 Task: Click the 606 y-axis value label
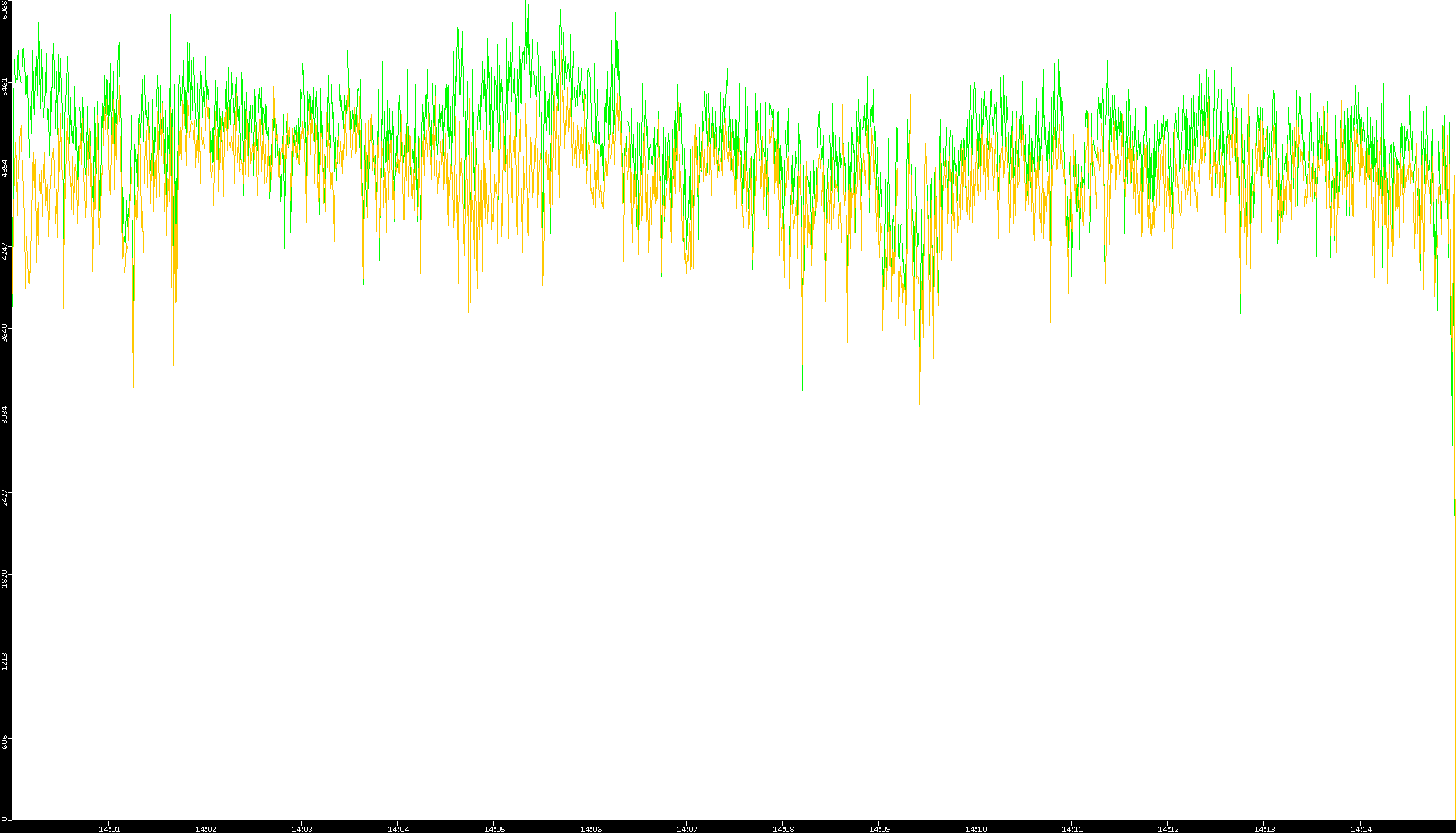tap(6, 742)
